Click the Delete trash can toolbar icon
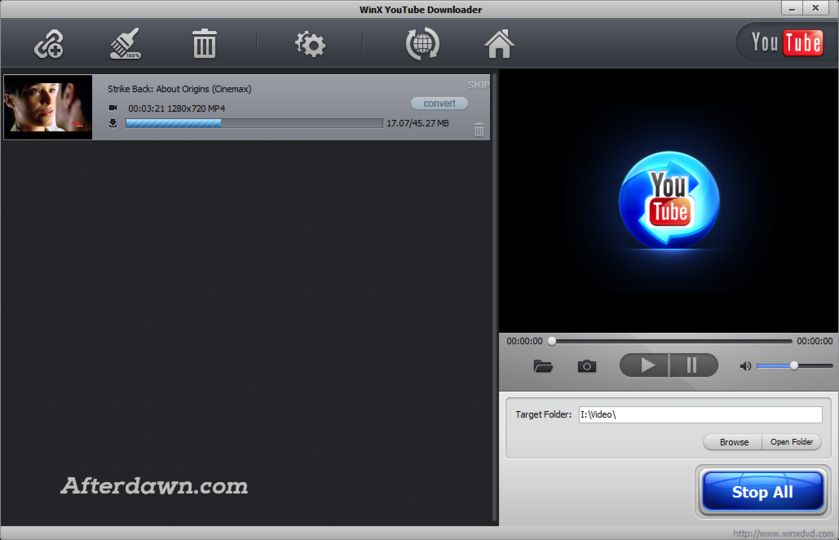The width and height of the screenshot is (839, 540). click(x=204, y=44)
